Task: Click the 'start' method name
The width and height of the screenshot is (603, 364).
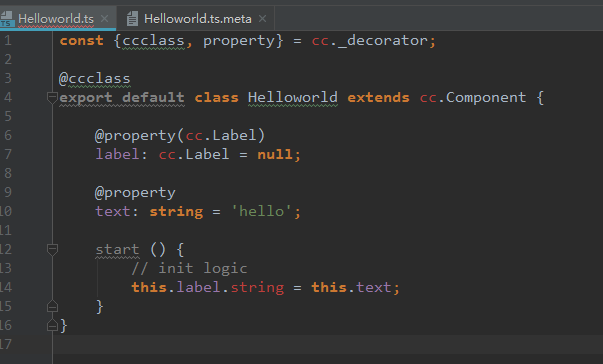Action: (117, 250)
